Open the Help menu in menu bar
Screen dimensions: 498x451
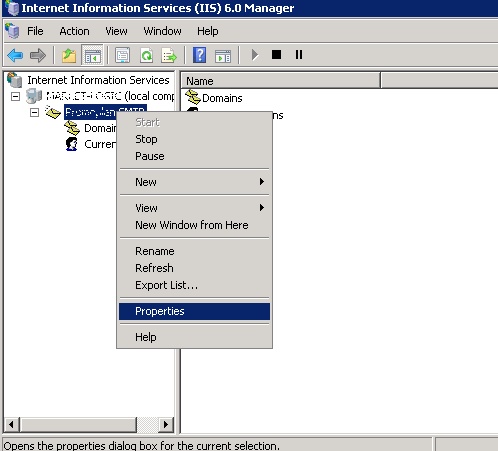pos(208,31)
